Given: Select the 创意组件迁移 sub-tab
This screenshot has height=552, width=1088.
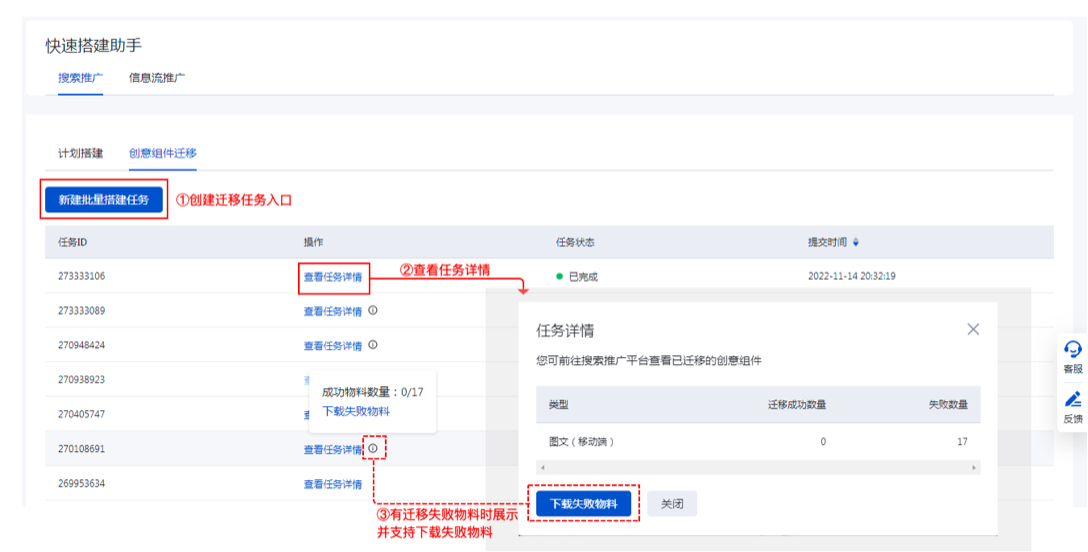Looking at the screenshot, I should (163, 153).
